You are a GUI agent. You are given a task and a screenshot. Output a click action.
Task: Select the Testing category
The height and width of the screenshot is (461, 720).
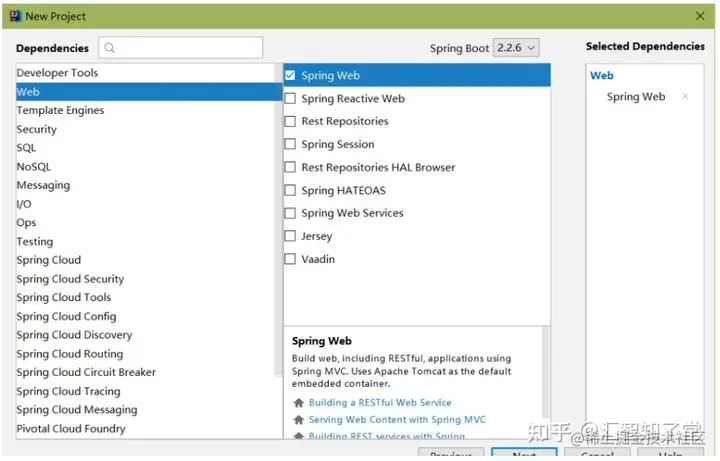point(145,242)
